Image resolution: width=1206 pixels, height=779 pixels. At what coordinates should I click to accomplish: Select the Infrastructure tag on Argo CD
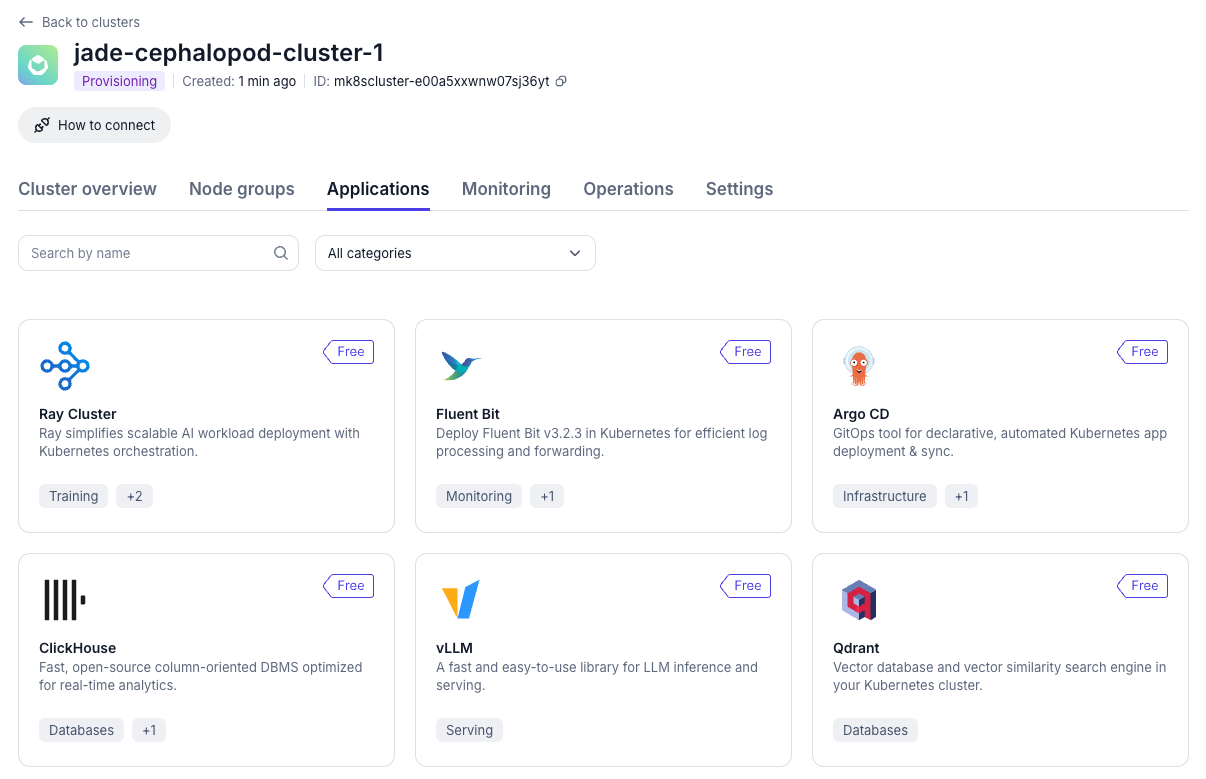tap(884, 496)
